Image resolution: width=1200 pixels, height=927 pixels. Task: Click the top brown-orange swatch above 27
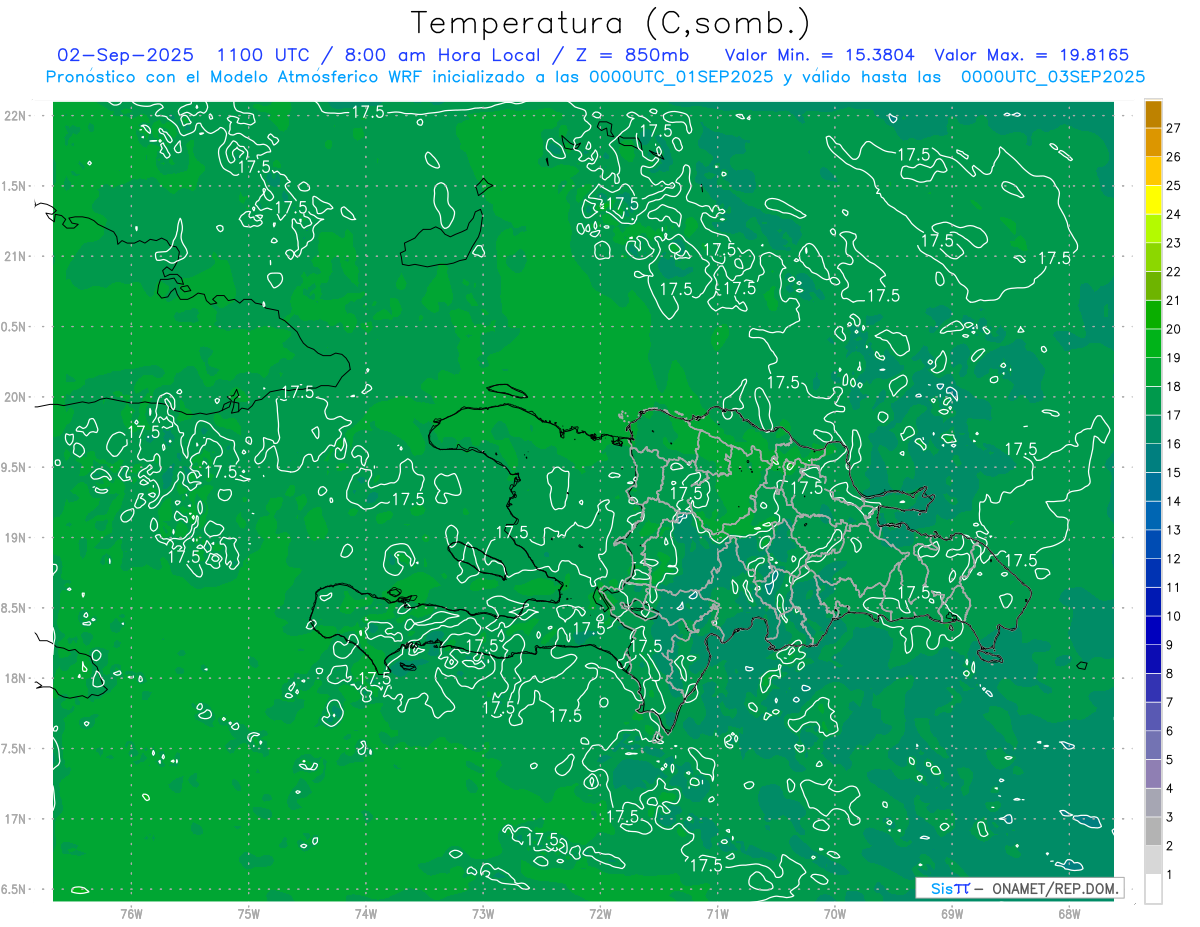coord(1153,114)
